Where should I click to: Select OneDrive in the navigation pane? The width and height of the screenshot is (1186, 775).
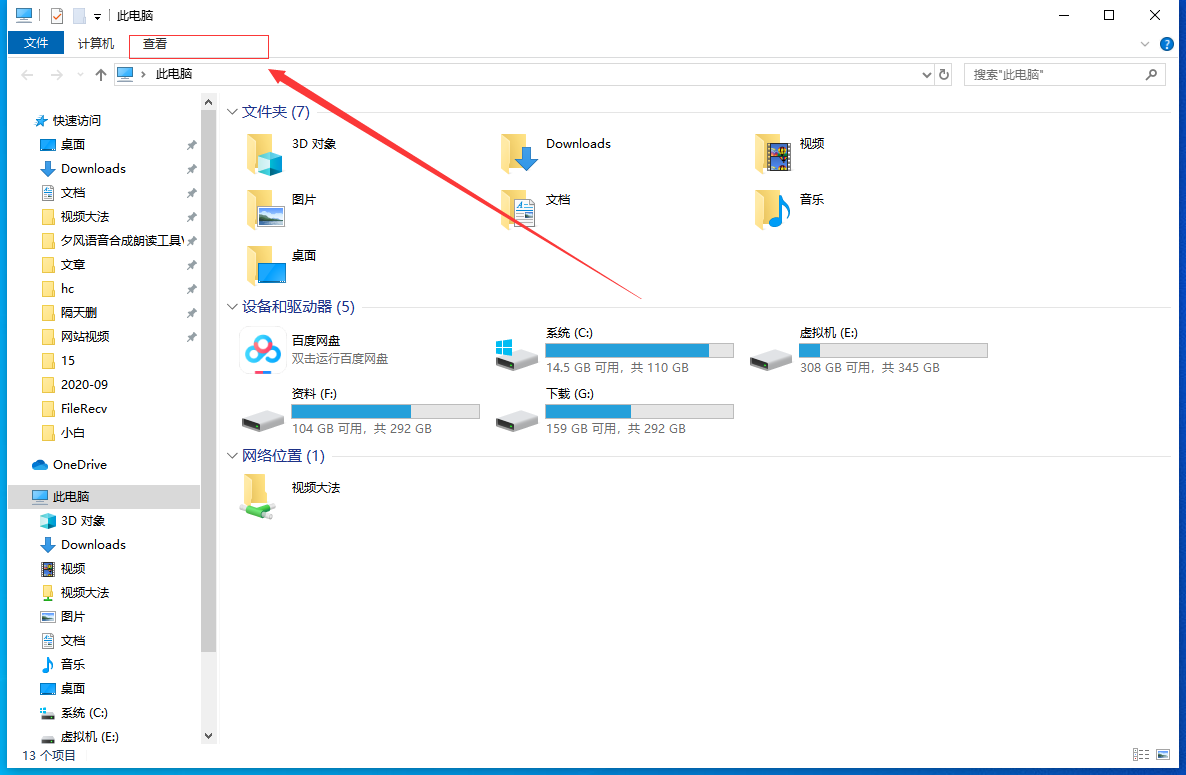(79, 465)
